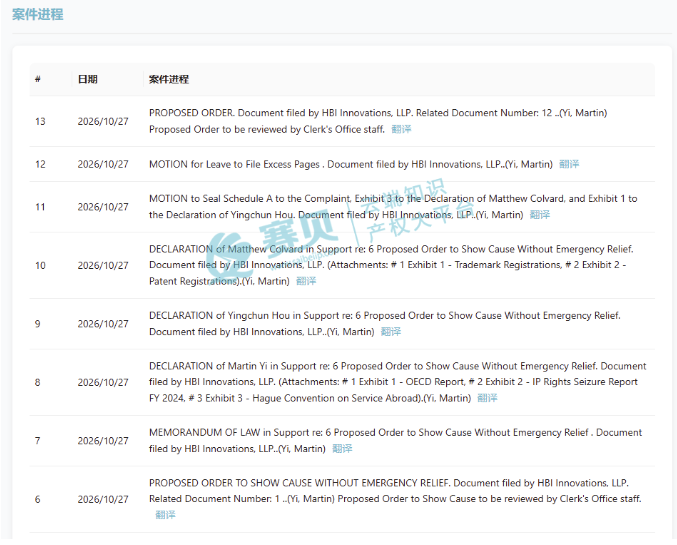Select row number 12 cell
677x545 pixels.
(40, 164)
